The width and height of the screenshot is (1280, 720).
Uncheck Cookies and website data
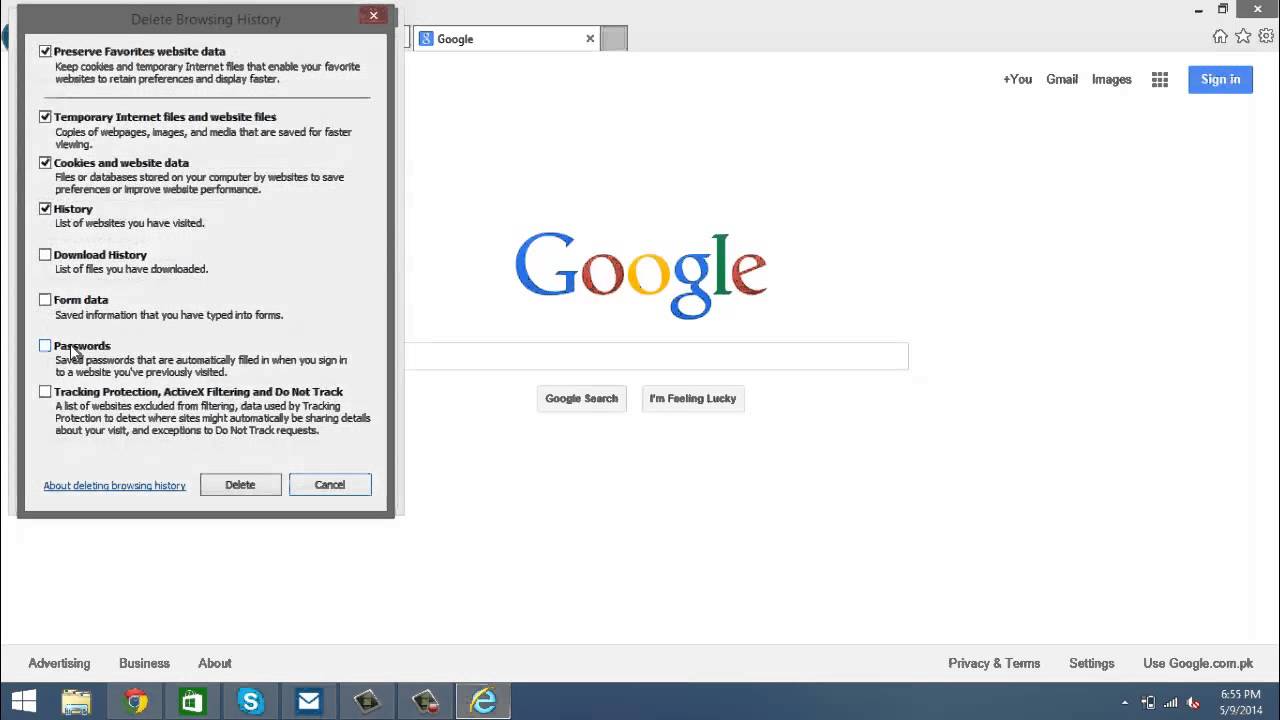[x=45, y=163]
